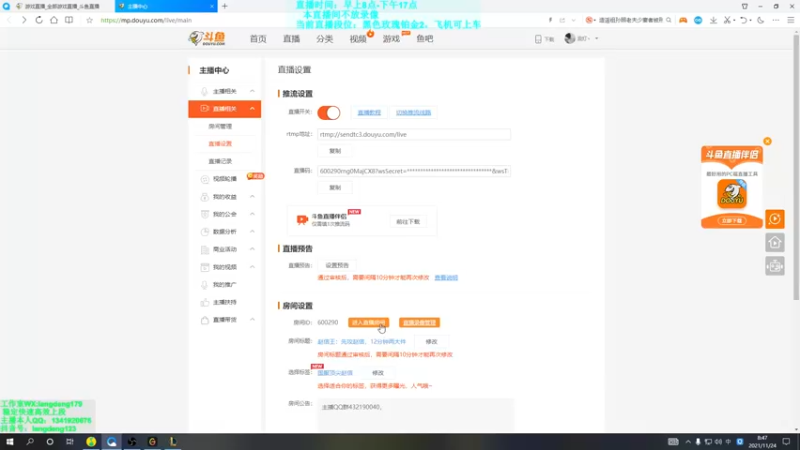This screenshot has width=800, height=450.
Task: Toggle the 直播开关 live stream switch
Action: pyautogui.click(x=329, y=112)
